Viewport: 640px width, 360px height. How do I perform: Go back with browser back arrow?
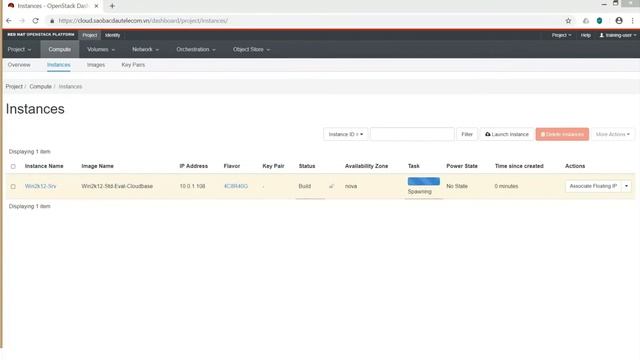pyautogui.click(x=9, y=20)
